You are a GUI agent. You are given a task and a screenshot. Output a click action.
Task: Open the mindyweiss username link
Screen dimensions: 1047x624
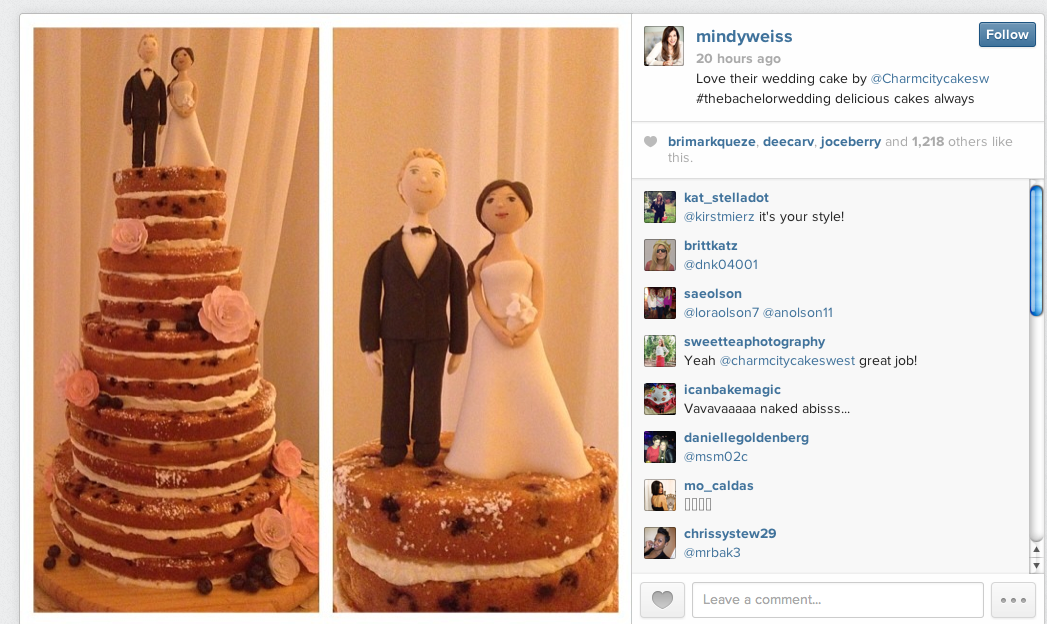point(744,36)
